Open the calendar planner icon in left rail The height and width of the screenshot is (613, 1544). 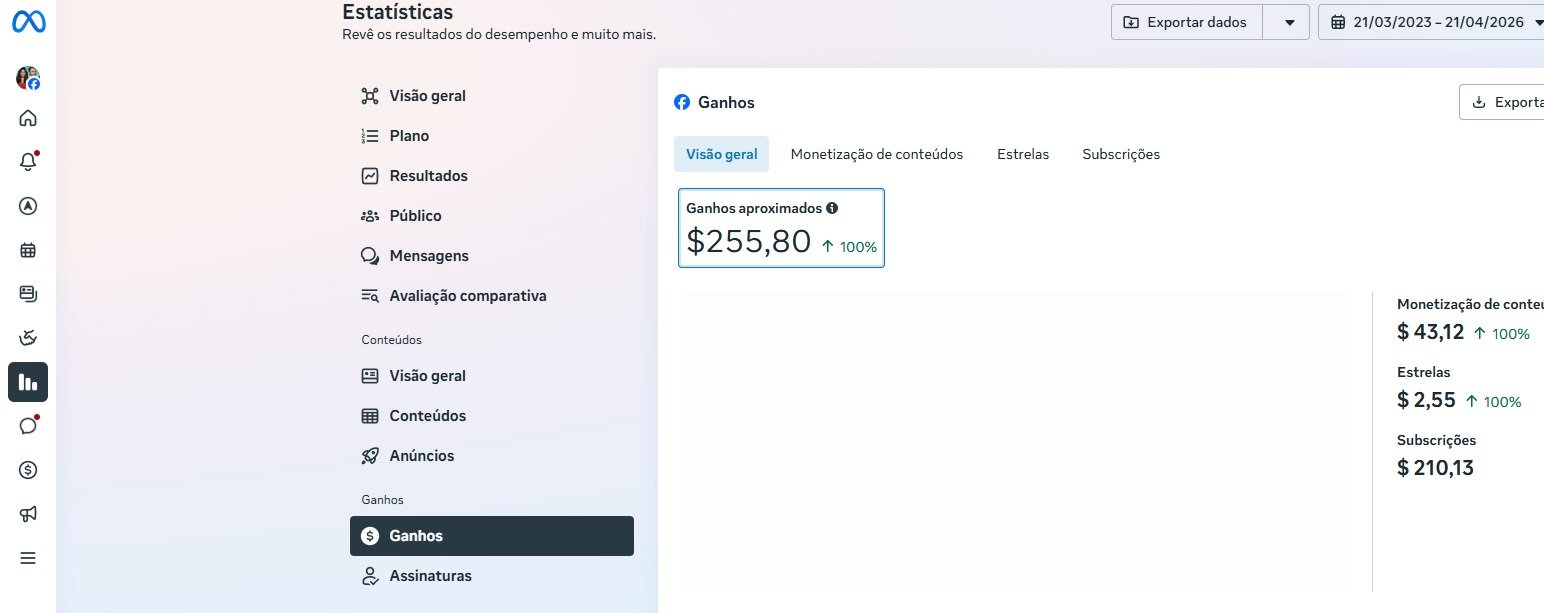[x=28, y=250]
